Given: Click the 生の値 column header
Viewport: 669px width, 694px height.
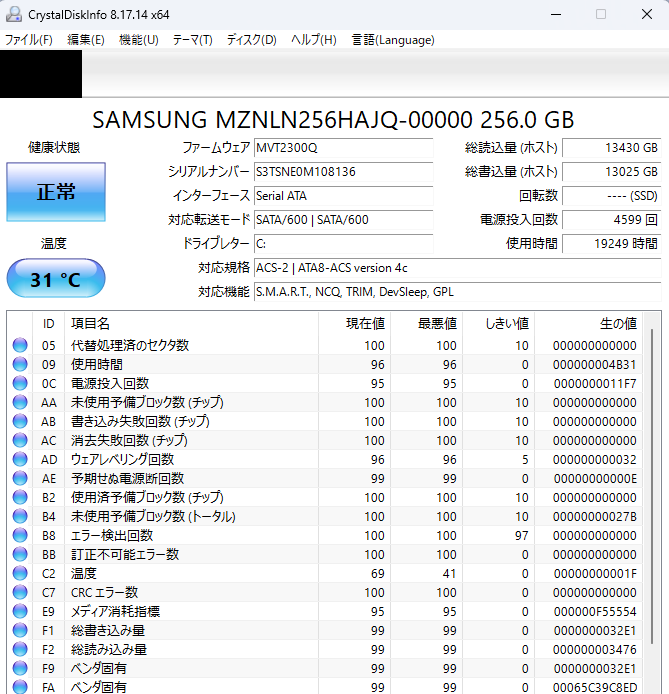Looking at the screenshot, I should coord(588,324).
